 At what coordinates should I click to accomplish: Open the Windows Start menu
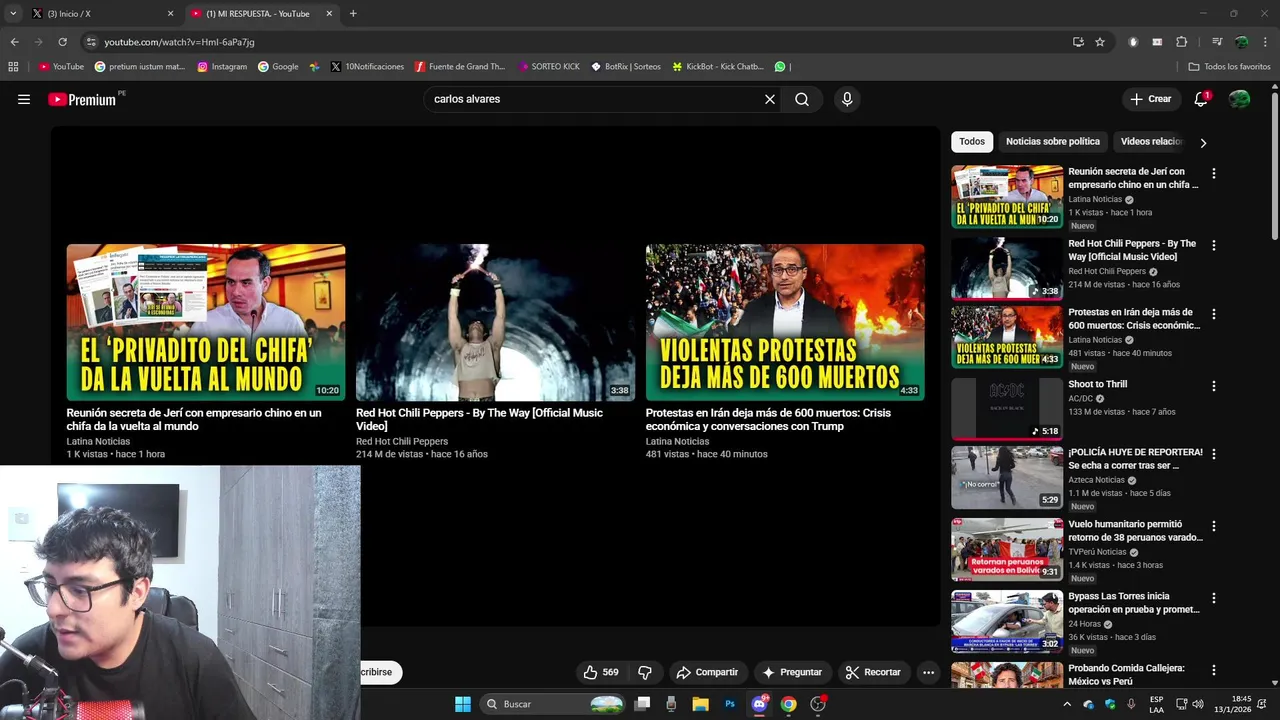pyautogui.click(x=463, y=704)
